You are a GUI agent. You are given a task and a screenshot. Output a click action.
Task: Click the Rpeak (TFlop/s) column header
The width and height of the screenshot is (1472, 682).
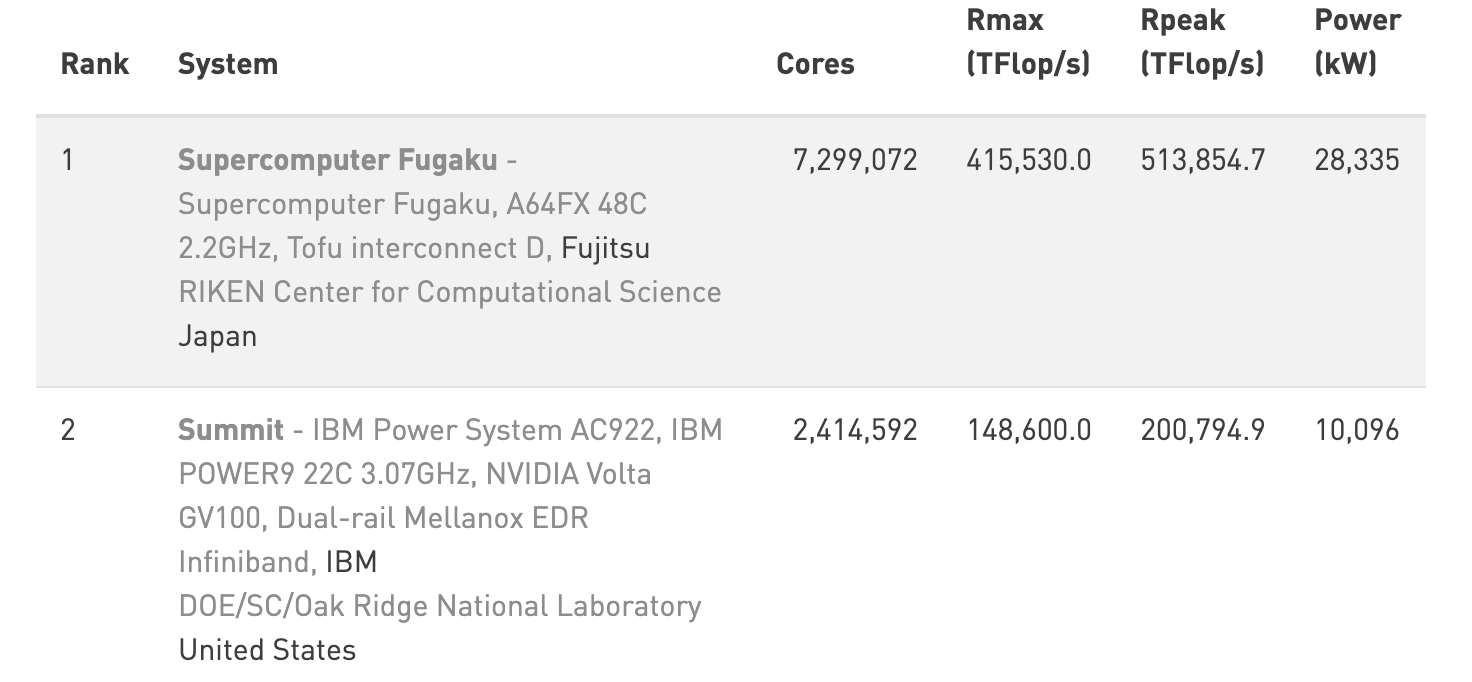(1202, 42)
